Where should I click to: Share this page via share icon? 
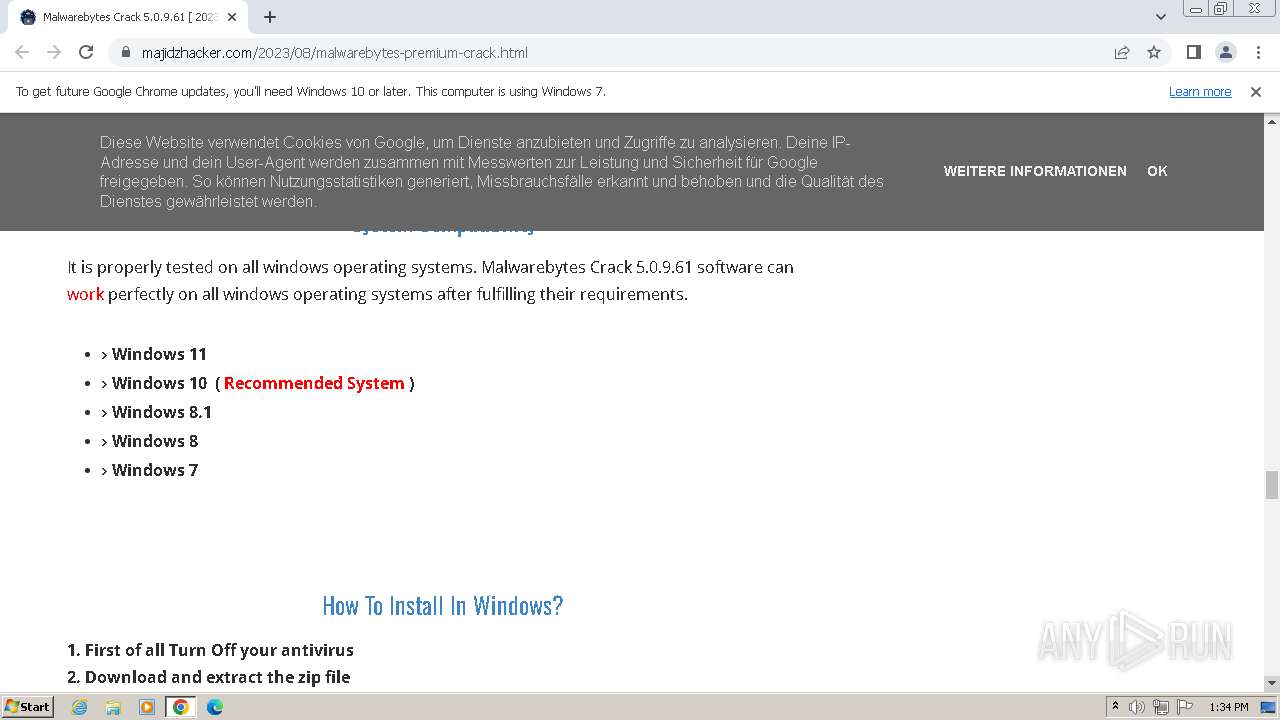point(1122,52)
